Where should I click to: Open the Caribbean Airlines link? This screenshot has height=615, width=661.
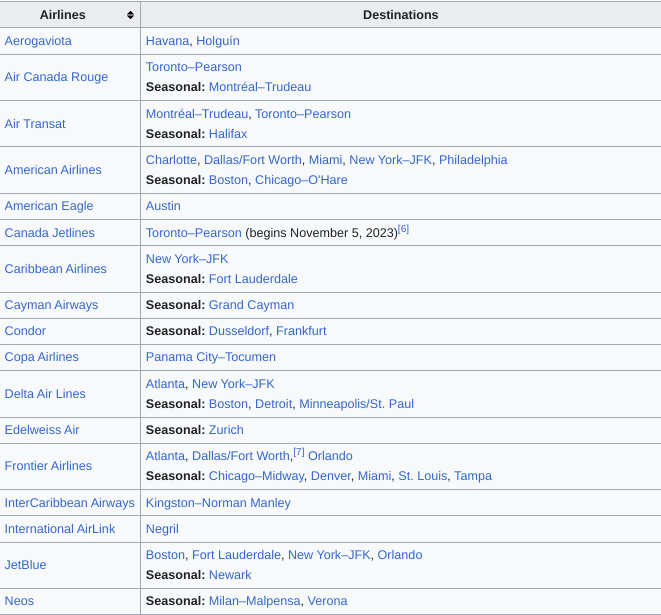(x=56, y=269)
